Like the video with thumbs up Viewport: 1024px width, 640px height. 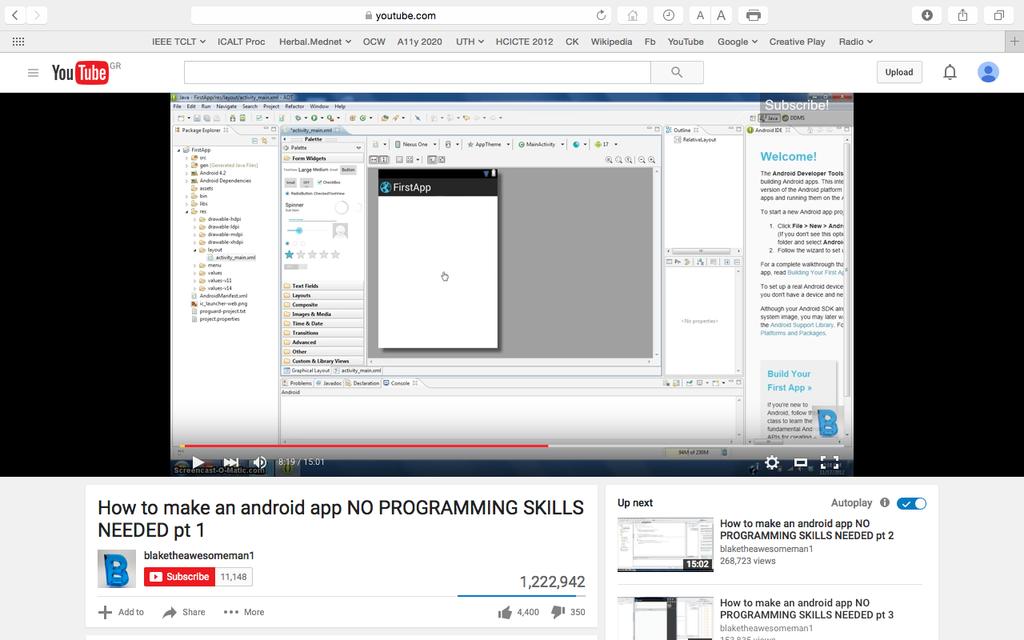coord(505,612)
